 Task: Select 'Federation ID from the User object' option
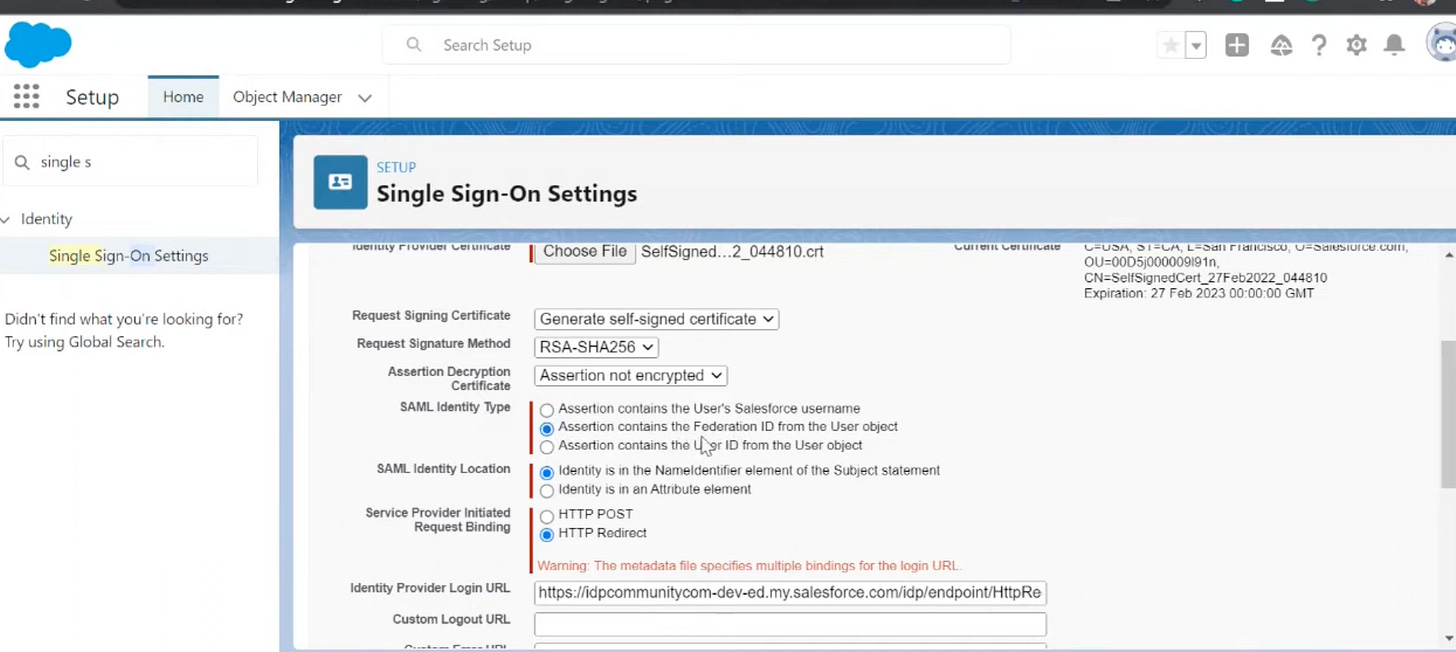pyautogui.click(x=546, y=428)
